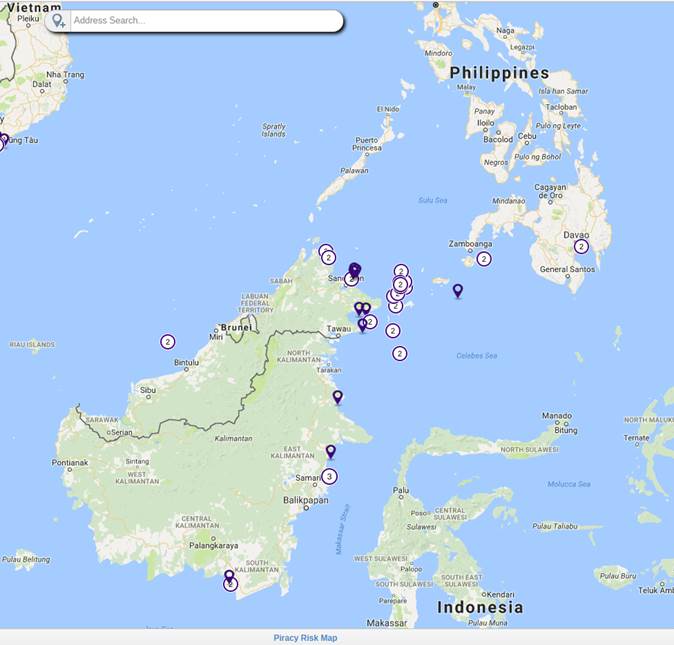Click the Pontianak city label

tap(70, 462)
